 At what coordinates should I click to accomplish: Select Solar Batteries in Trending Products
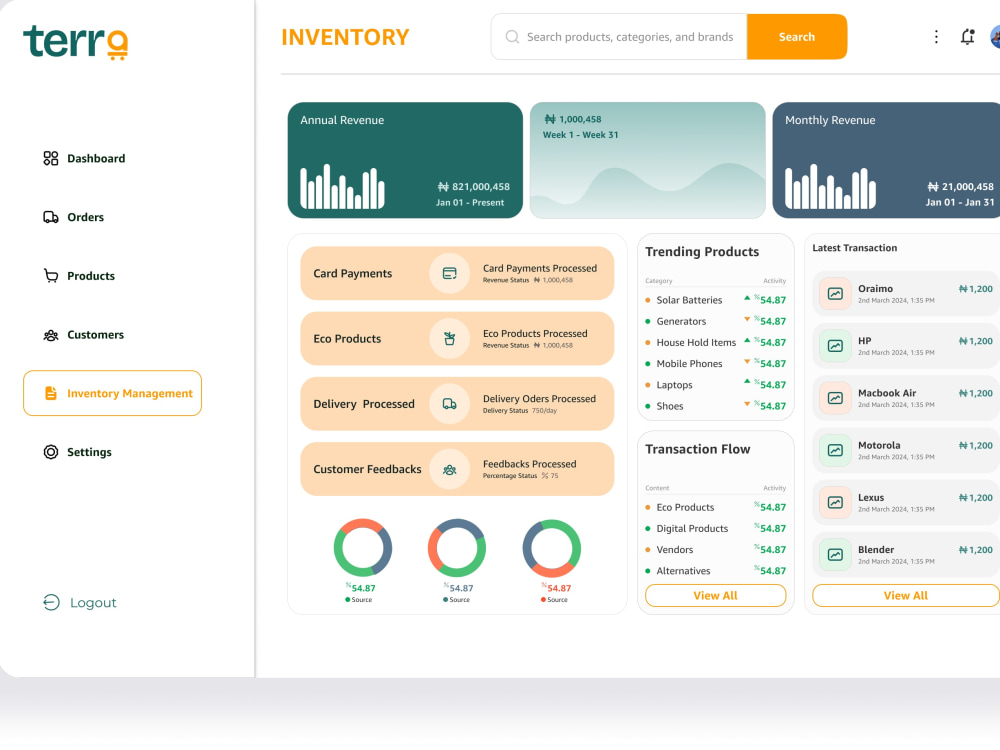click(x=716, y=300)
